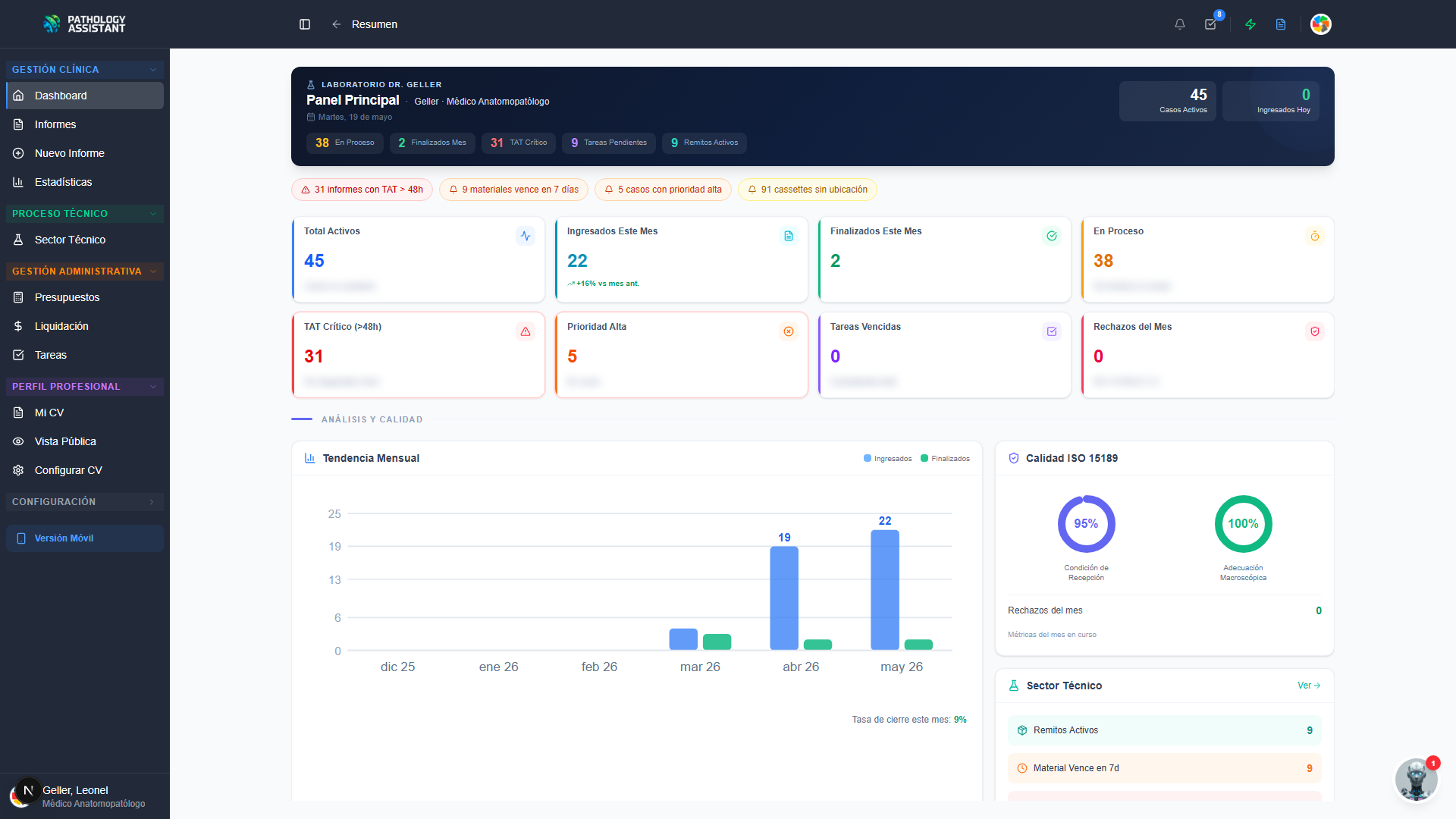Open the tasks checklist icon with badge
Image resolution: width=1456 pixels, height=819 pixels.
pos(1211,24)
